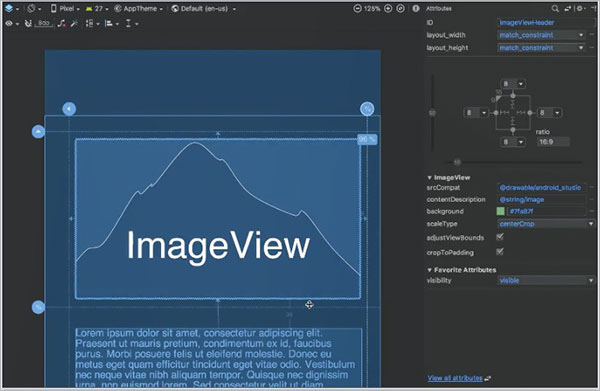Click the clear all constraints icon
The image size is (600, 391).
pos(61,24)
